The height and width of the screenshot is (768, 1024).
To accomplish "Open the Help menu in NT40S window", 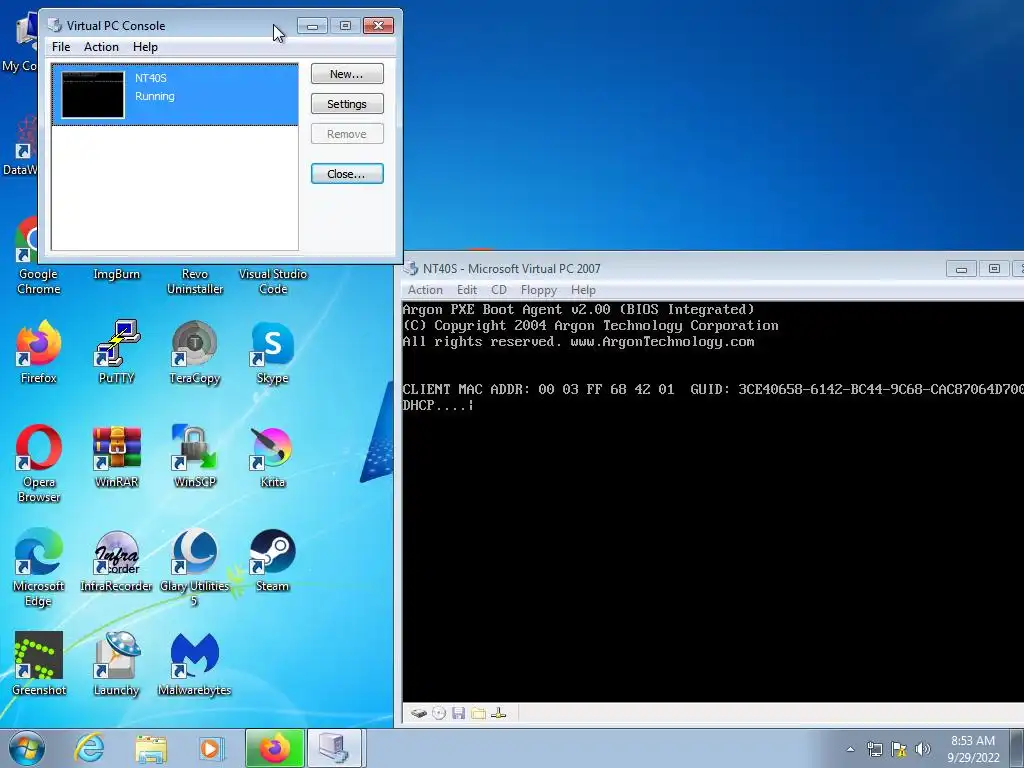I will [x=583, y=290].
